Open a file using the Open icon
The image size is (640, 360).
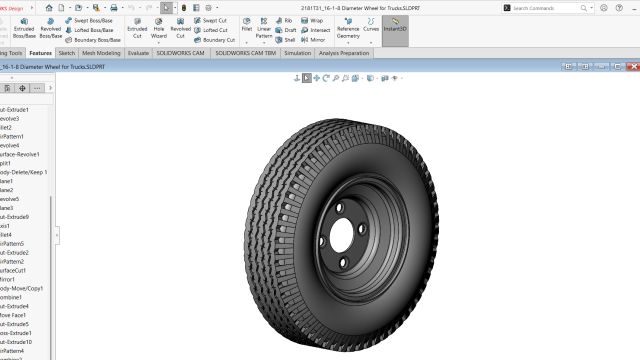click(78, 8)
